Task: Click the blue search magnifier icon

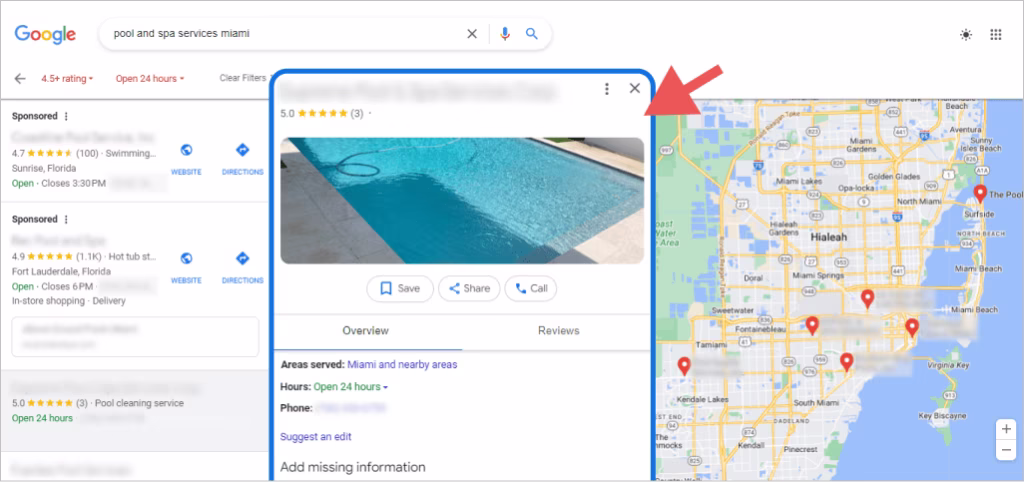Action: tap(532, 34)
